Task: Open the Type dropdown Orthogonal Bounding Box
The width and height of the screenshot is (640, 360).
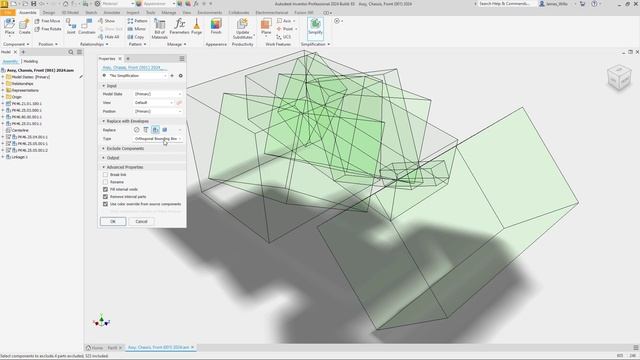Action: 158,139
